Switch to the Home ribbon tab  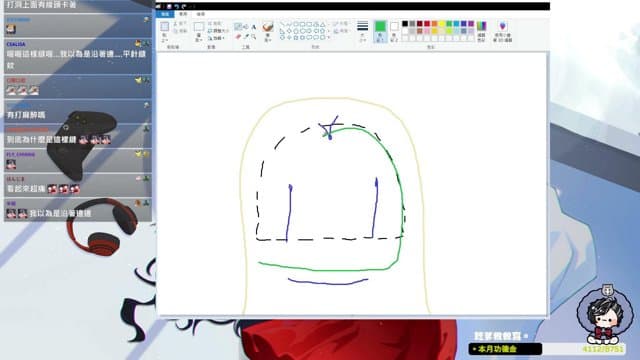click(183, 14)
